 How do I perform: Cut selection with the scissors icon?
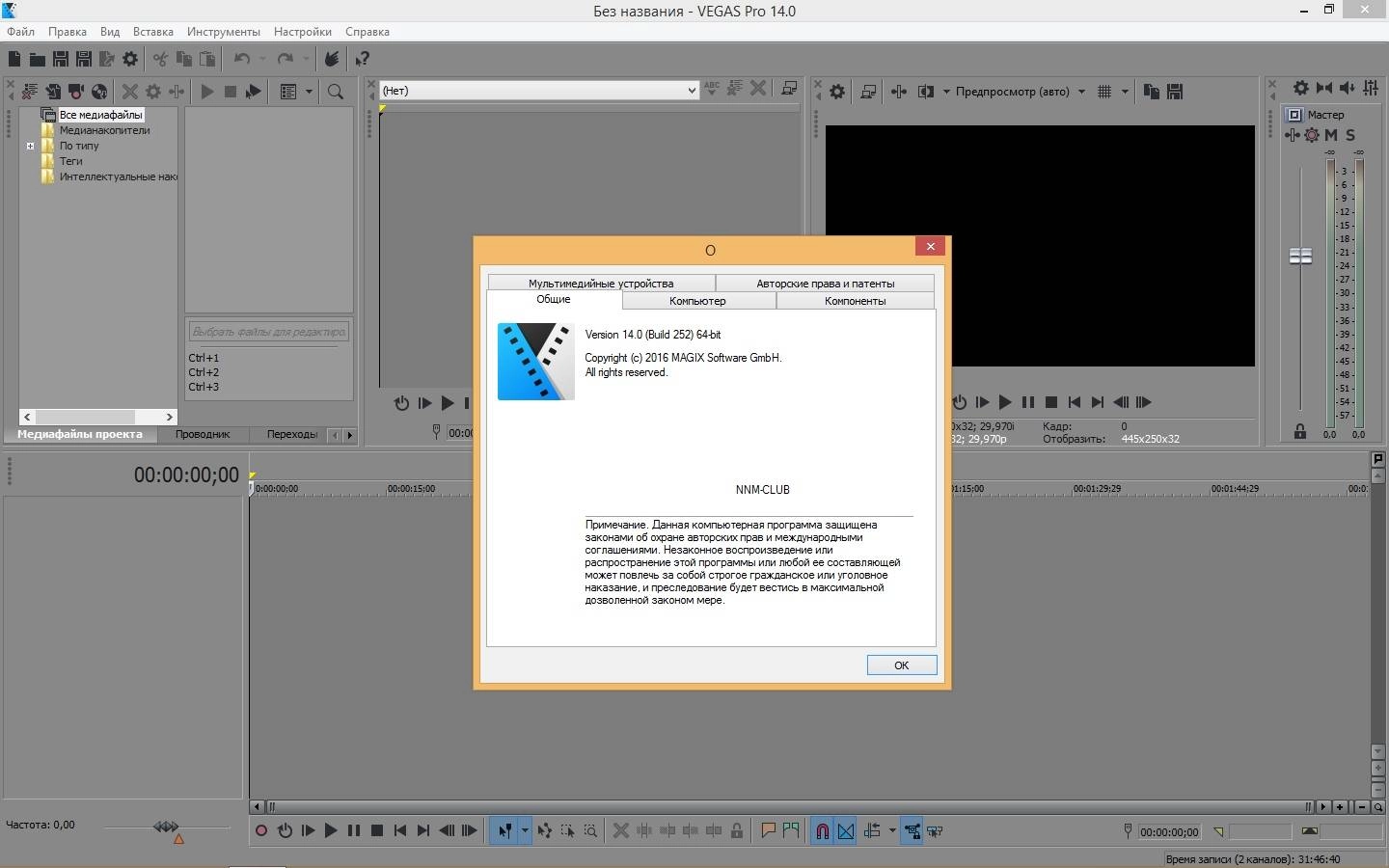[160, 59]
